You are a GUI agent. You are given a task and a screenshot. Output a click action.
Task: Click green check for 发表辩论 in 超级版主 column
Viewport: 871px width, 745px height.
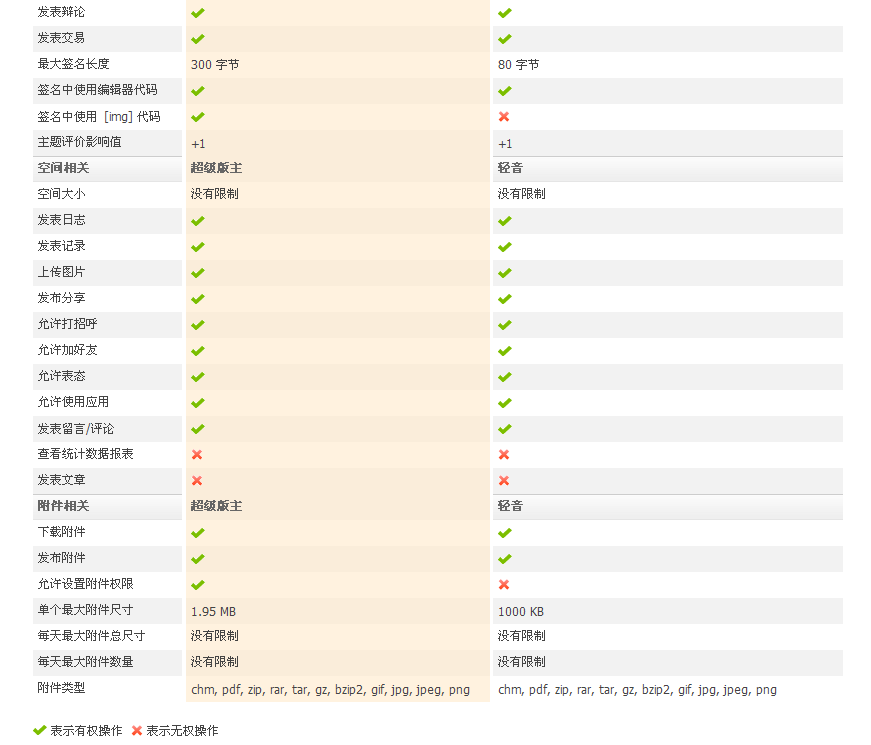(198, 13)
